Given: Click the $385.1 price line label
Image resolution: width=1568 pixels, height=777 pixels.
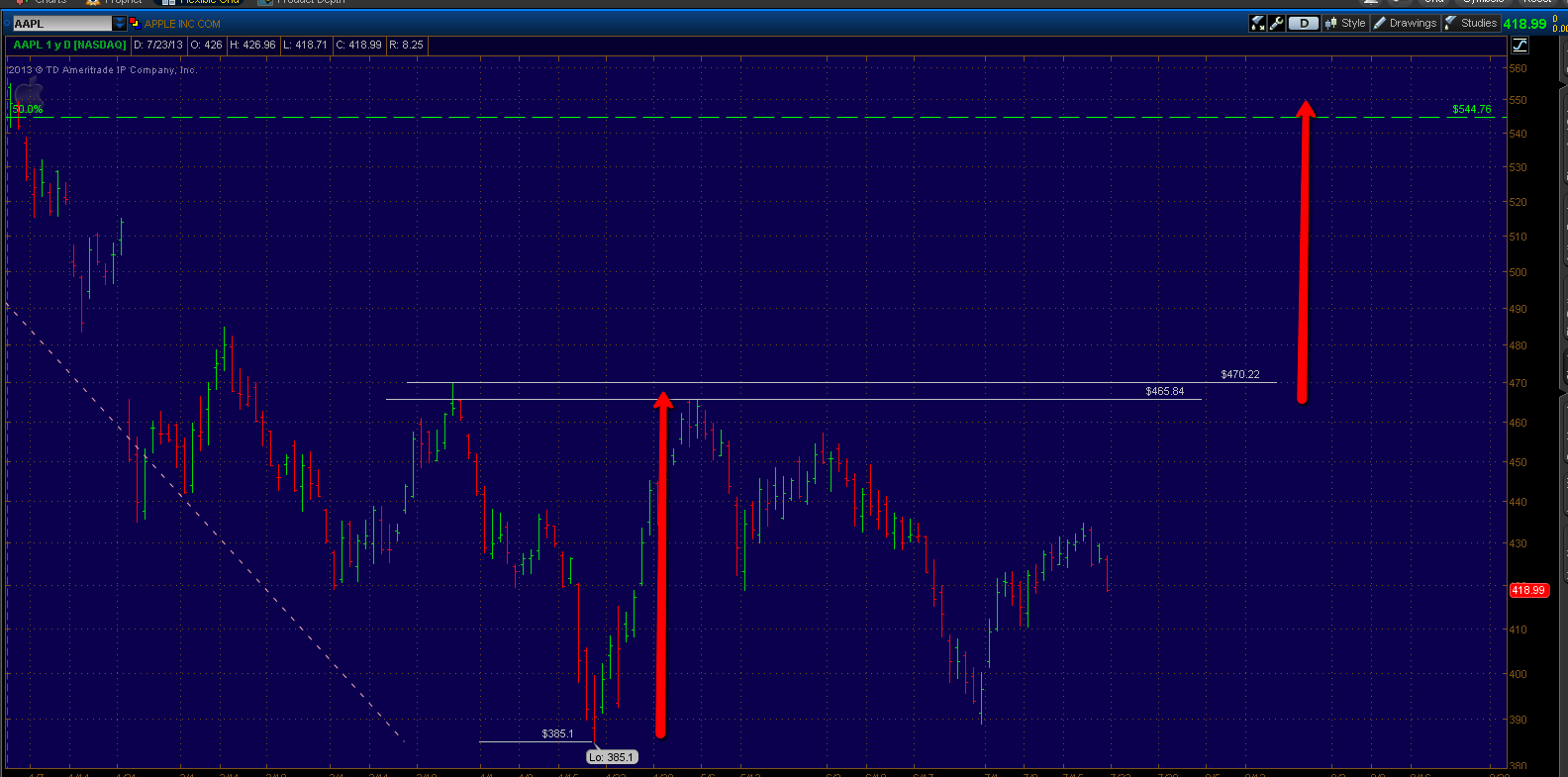Looking at the screenshot, I should pyautogui.click(x=557, y=733).
